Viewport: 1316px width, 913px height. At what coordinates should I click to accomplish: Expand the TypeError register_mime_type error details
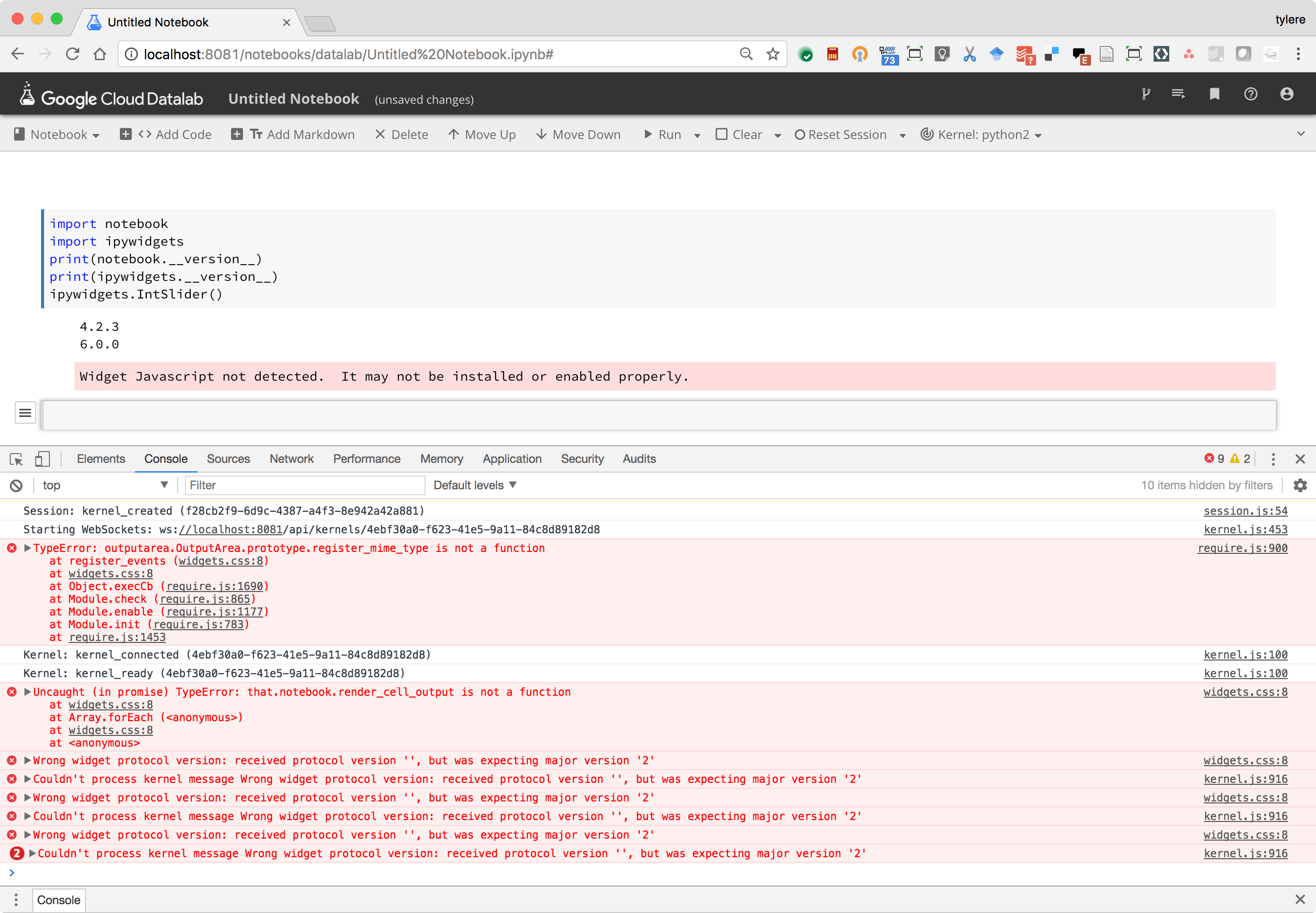(26, 548)
